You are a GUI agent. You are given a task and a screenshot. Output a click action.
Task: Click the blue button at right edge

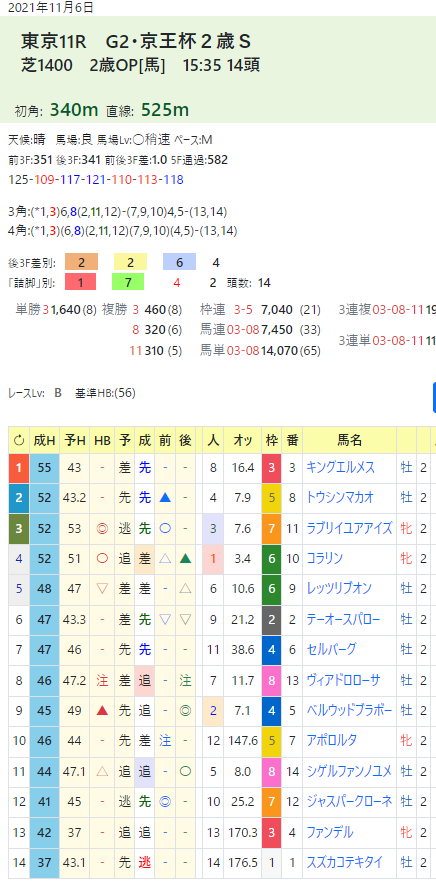click(434, 397)
